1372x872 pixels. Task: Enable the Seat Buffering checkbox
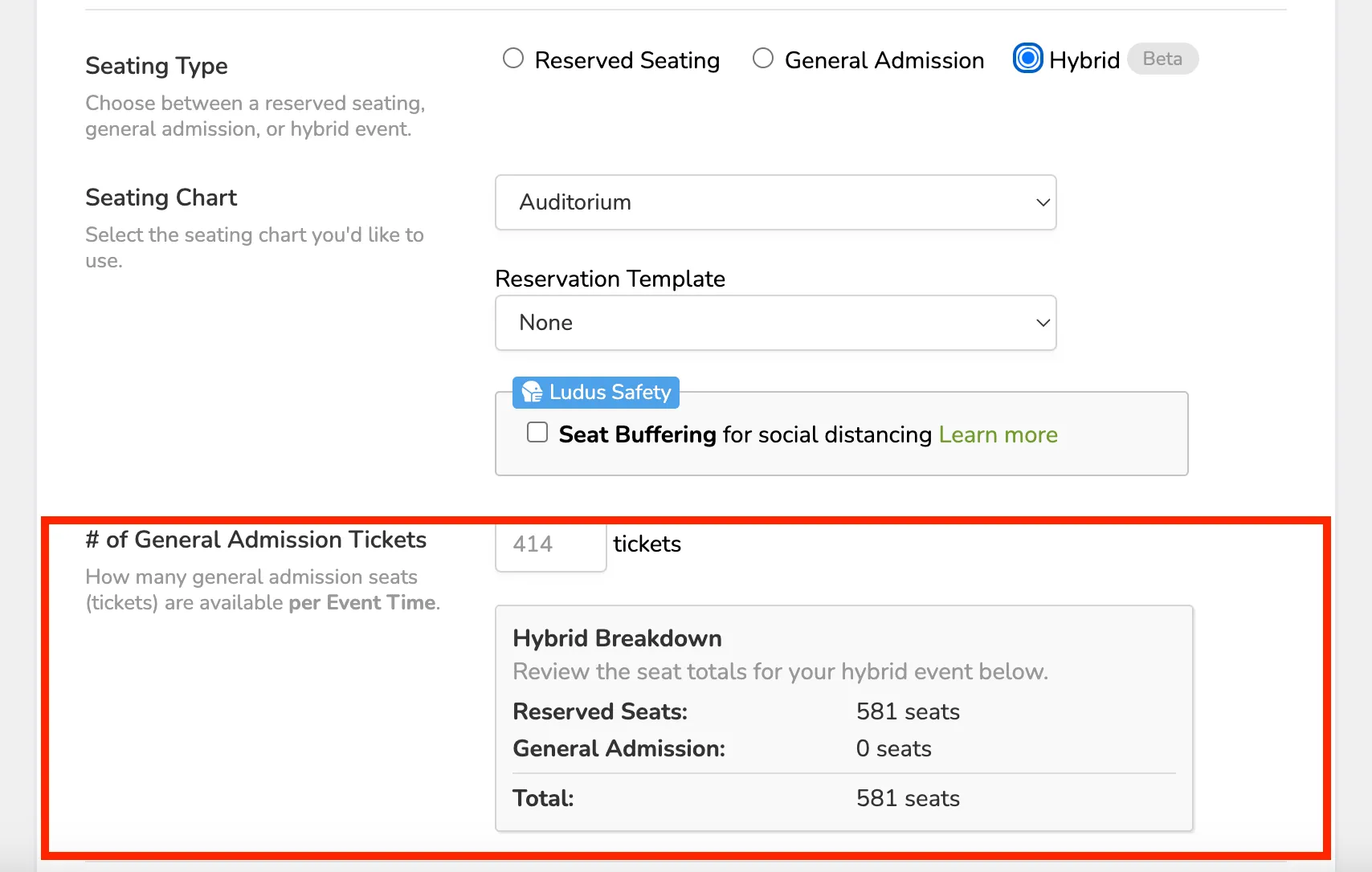pyautogui.click(x=537, y=433)
